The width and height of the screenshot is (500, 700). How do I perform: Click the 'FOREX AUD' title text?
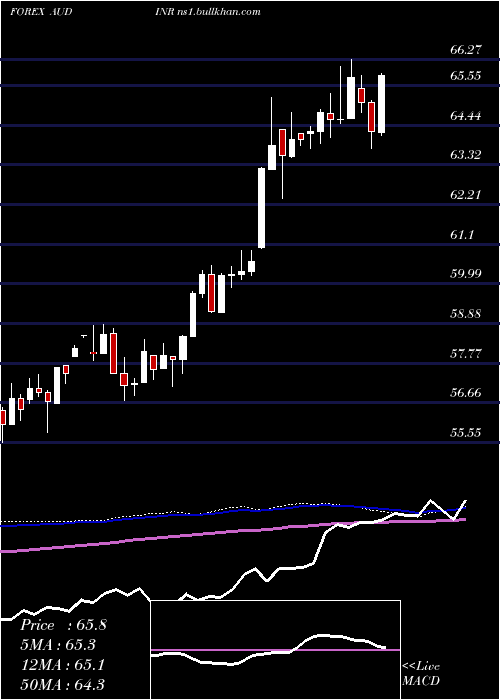(x=41, y=12)
